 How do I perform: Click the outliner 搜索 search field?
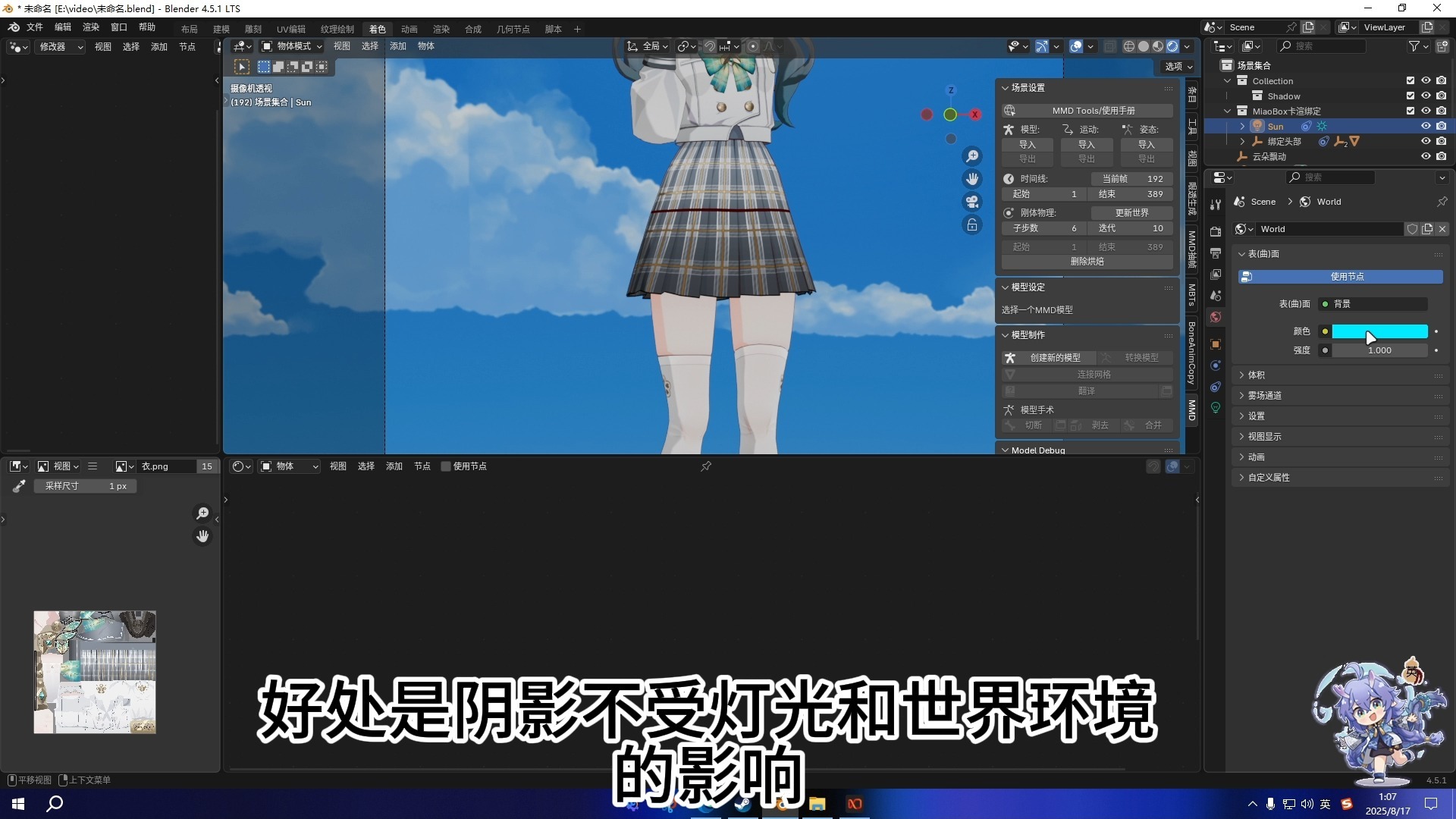coord(1322,46)
